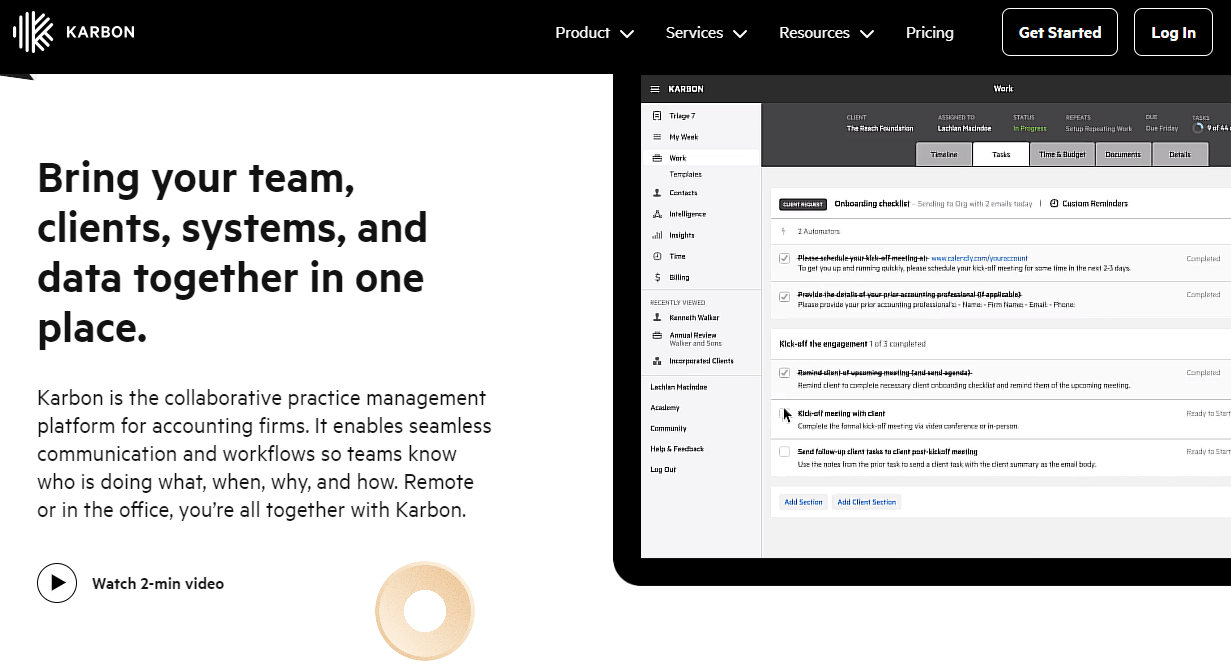Click the Kenneth Walker person icon
This screenshot has height=669, width=1231.
[657, 317]
